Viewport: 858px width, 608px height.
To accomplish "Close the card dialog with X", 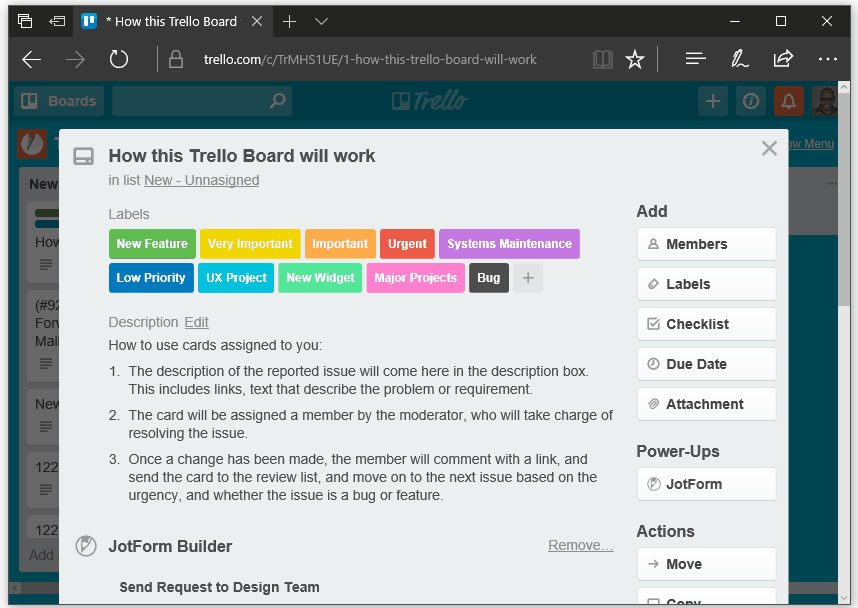I will coord(769,149).
